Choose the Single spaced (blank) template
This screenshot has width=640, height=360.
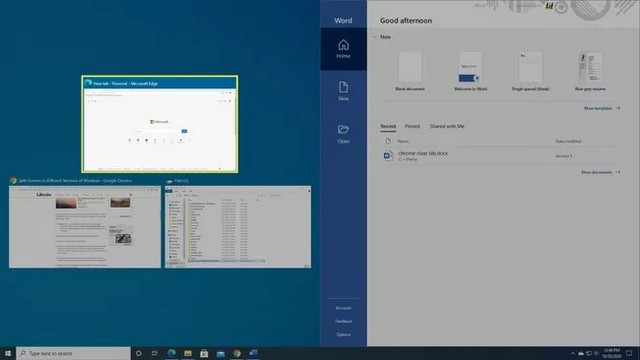tap(530, 71)
